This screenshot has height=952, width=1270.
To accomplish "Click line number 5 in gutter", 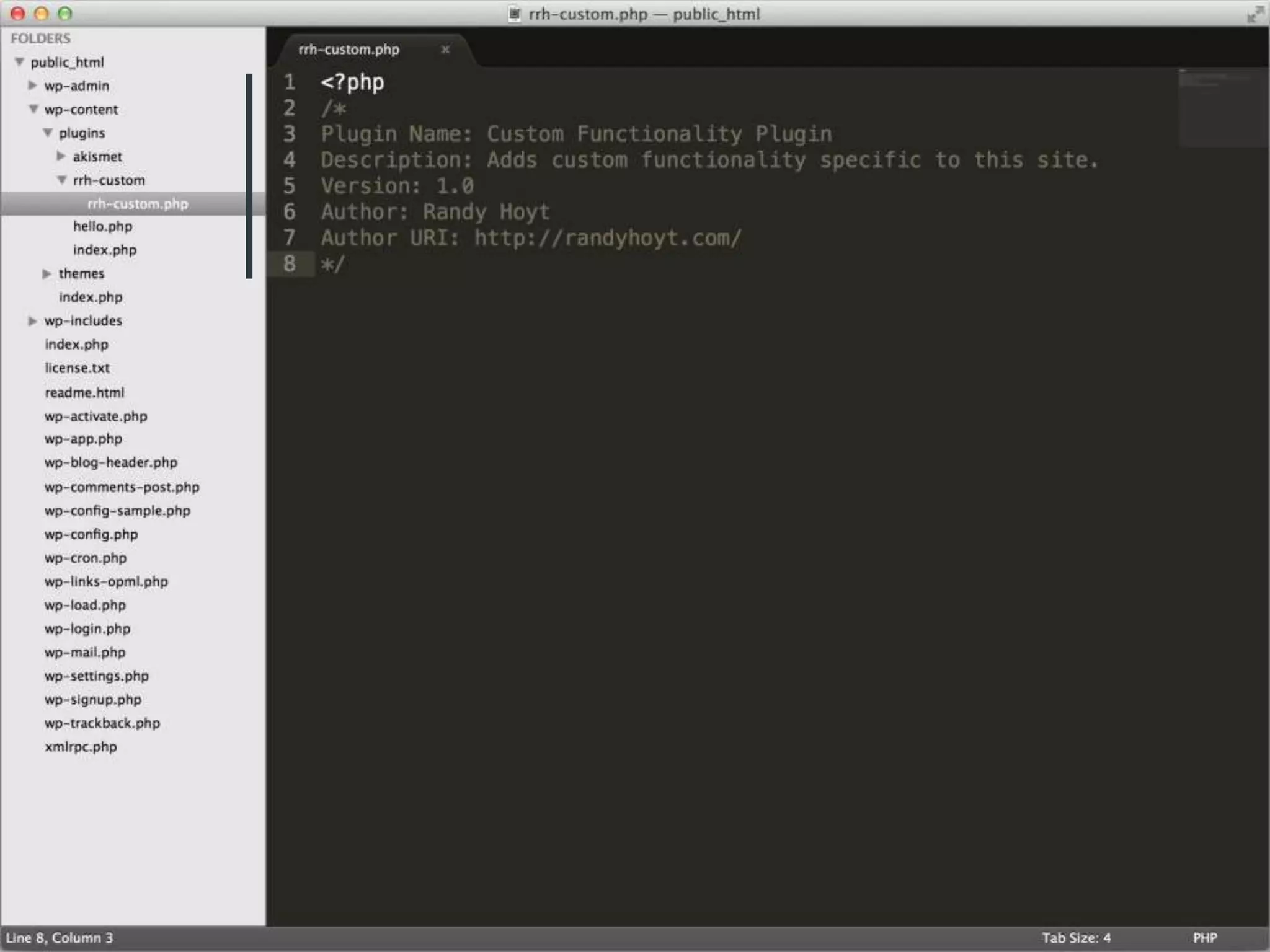I will (x=290, y=186).
